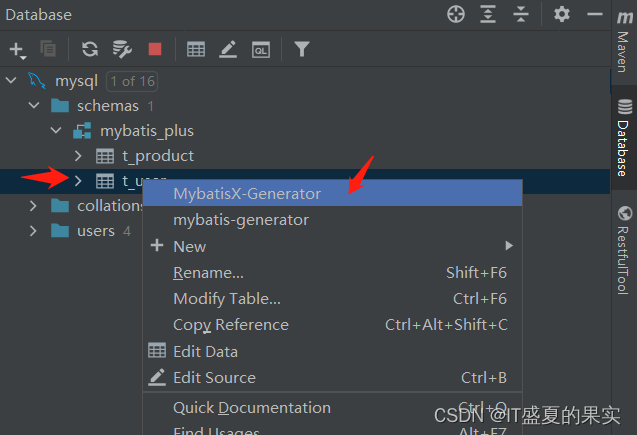Image resolution: width=637 pixels, height=435 pixels.
Task: Click the collations folder icon
Action: [60, 206]
